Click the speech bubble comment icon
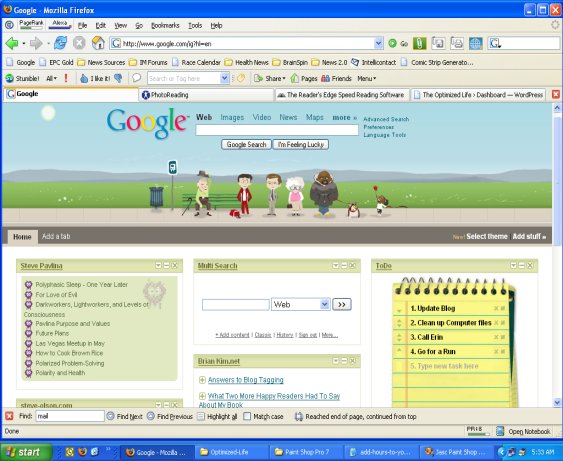 tap(136, 78)
